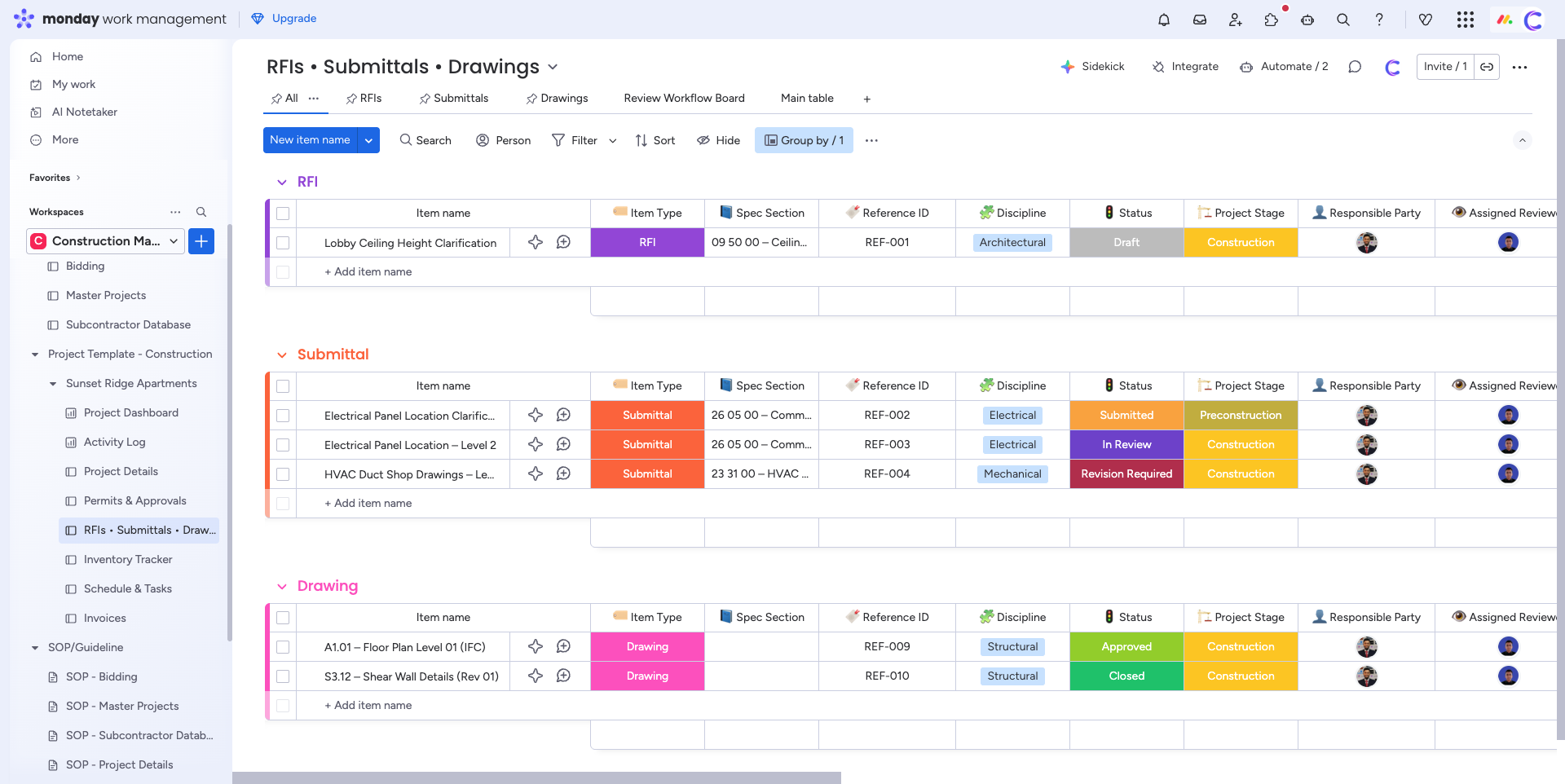Open the notifications bell
The width and height of the screenshot is (1565, 784).
(1163, 20)
